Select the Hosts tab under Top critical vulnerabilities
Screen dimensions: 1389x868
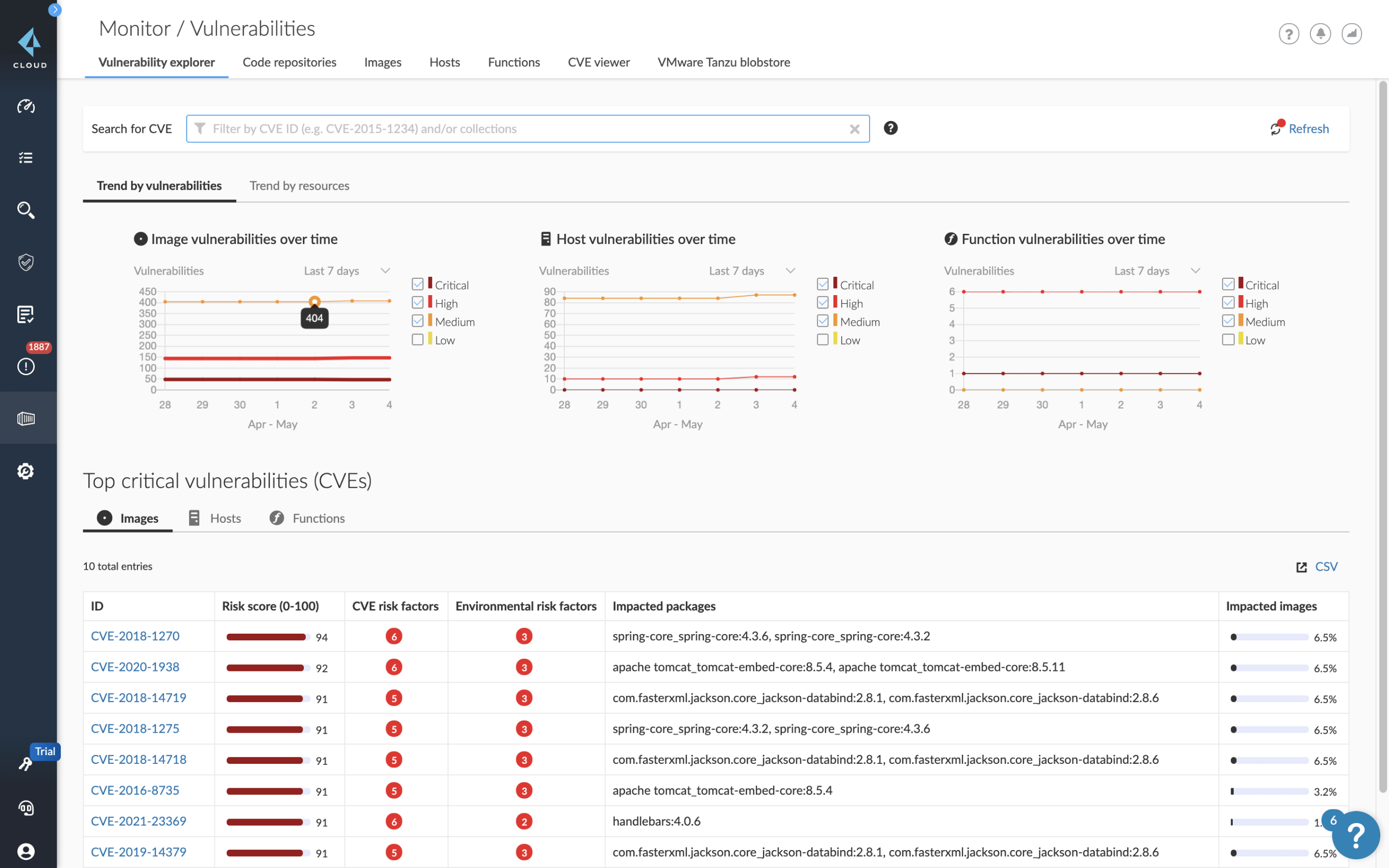tap(225, 518)
